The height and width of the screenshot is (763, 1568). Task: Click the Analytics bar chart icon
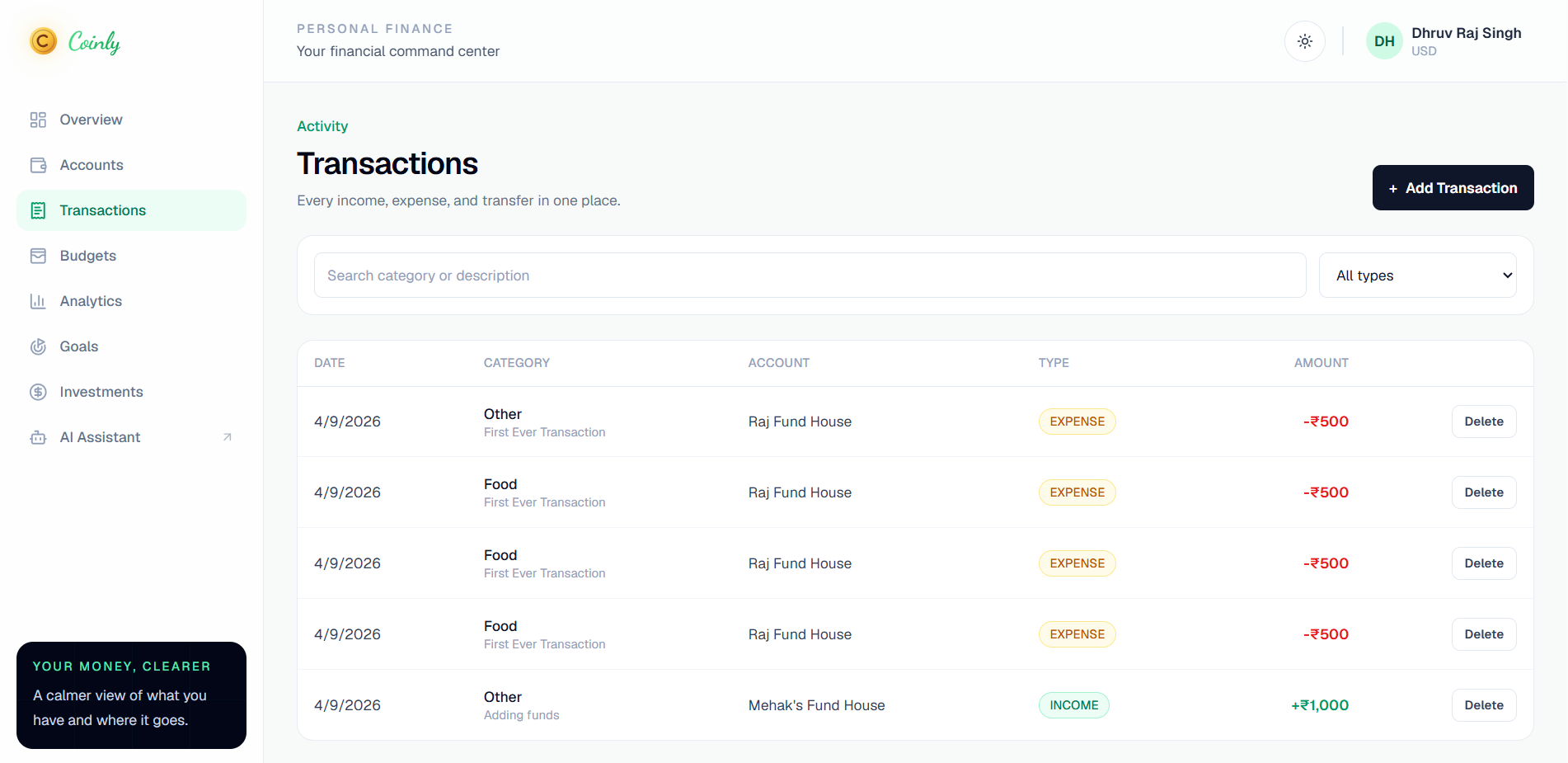pos(38,301)
